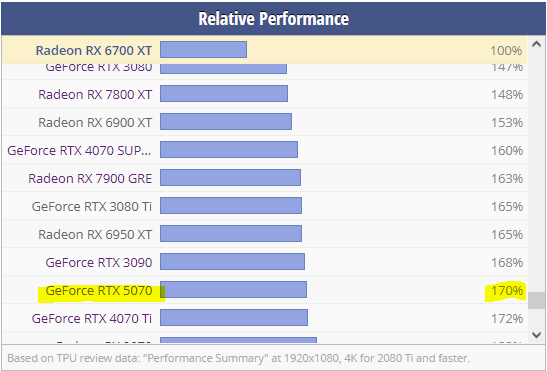The width and height of the screenshot is (547, 371).
Task: Click the scroll down arrow of the list
Action: coord(537,335)
